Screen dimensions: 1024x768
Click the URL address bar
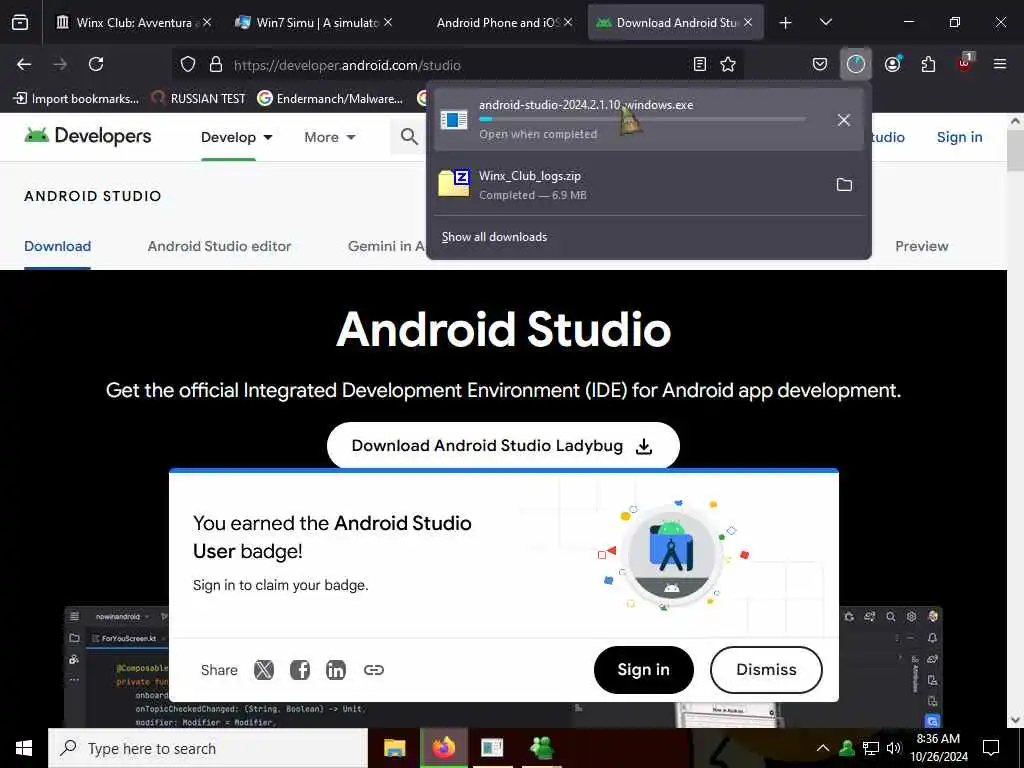click(x=457, y=64)
